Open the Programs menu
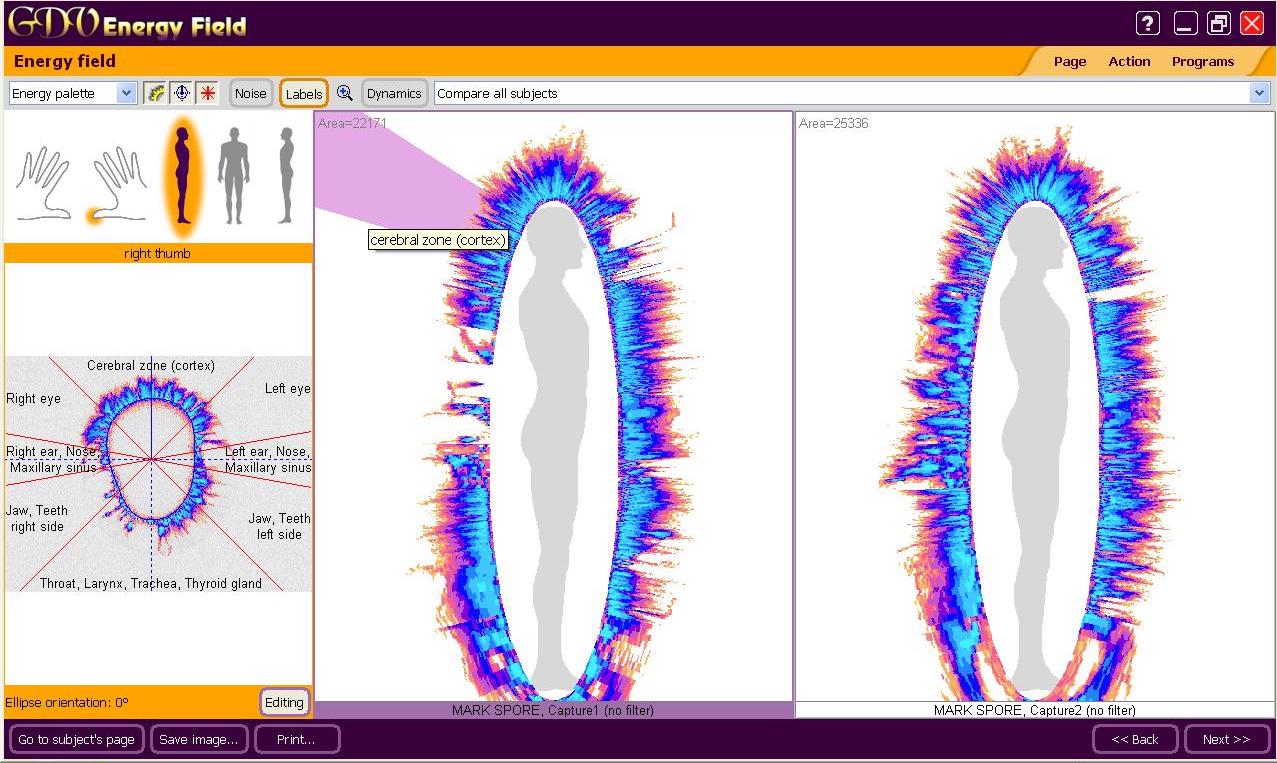 pyautogui.click(x=1203, y=61)
